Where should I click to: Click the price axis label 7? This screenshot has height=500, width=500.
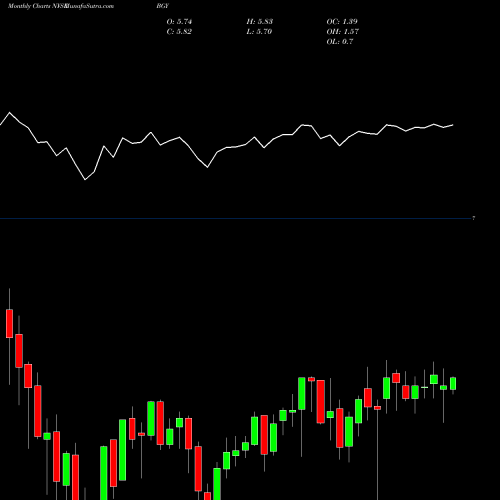coord(474,218)
